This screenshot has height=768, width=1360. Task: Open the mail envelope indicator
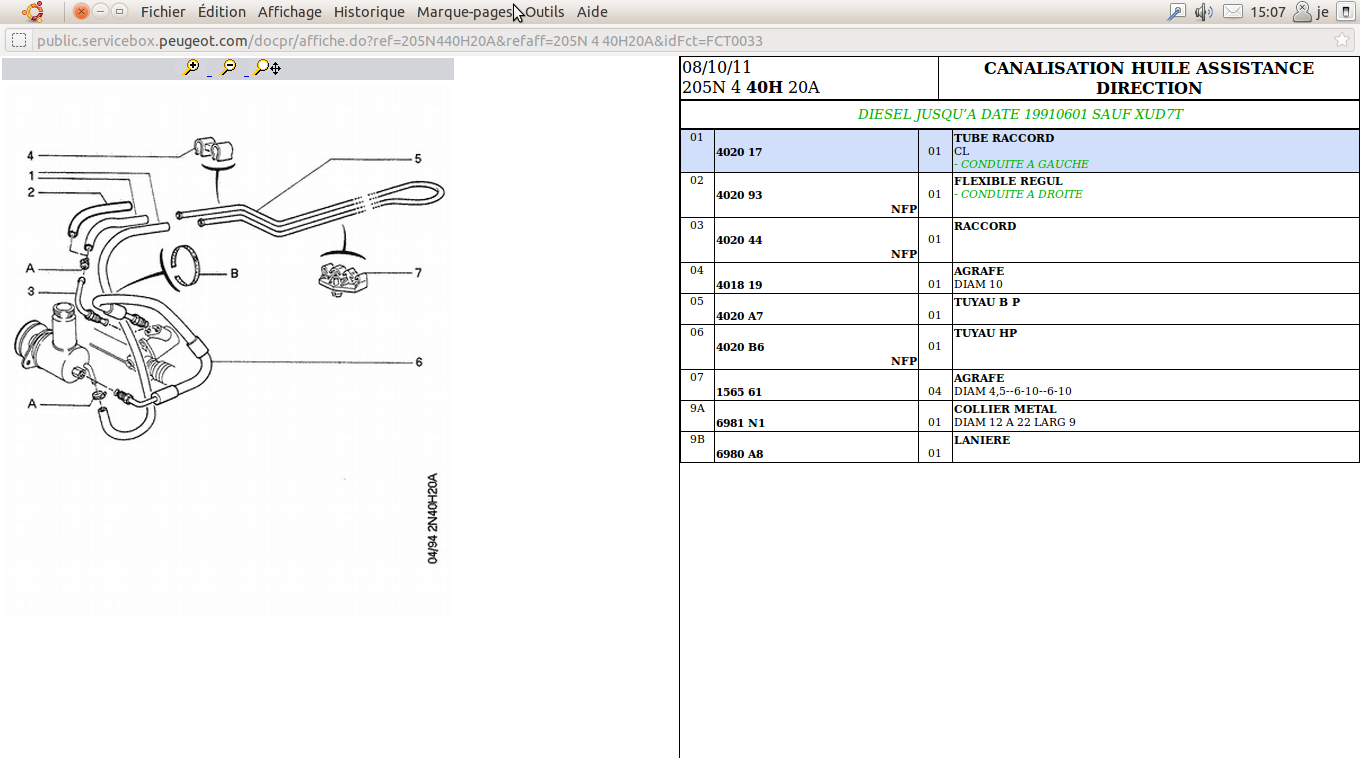(1233, 12)
